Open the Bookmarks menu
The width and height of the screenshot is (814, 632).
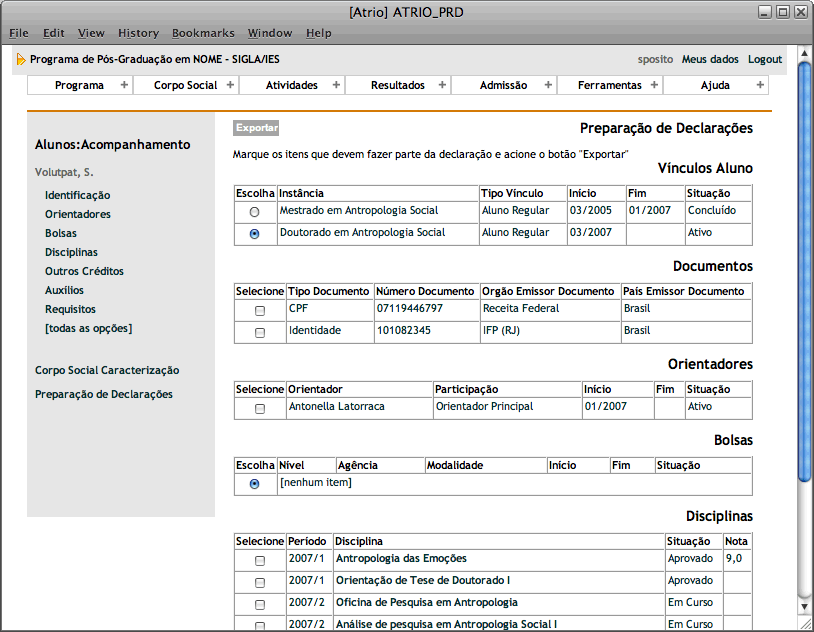tap(203, 33)
